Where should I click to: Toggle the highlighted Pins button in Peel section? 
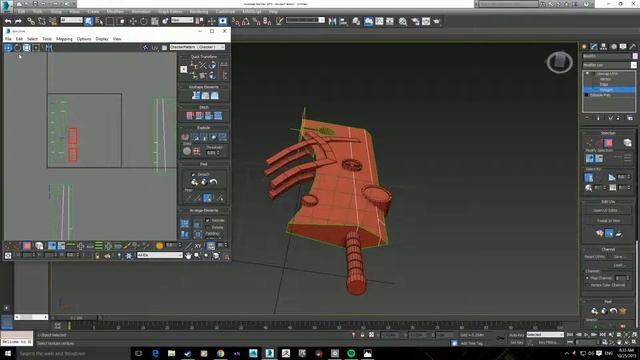[x=207, y=198]
